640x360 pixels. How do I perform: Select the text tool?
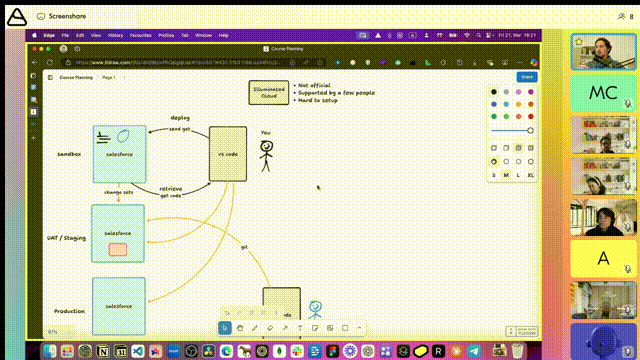(x=300, y=328)
